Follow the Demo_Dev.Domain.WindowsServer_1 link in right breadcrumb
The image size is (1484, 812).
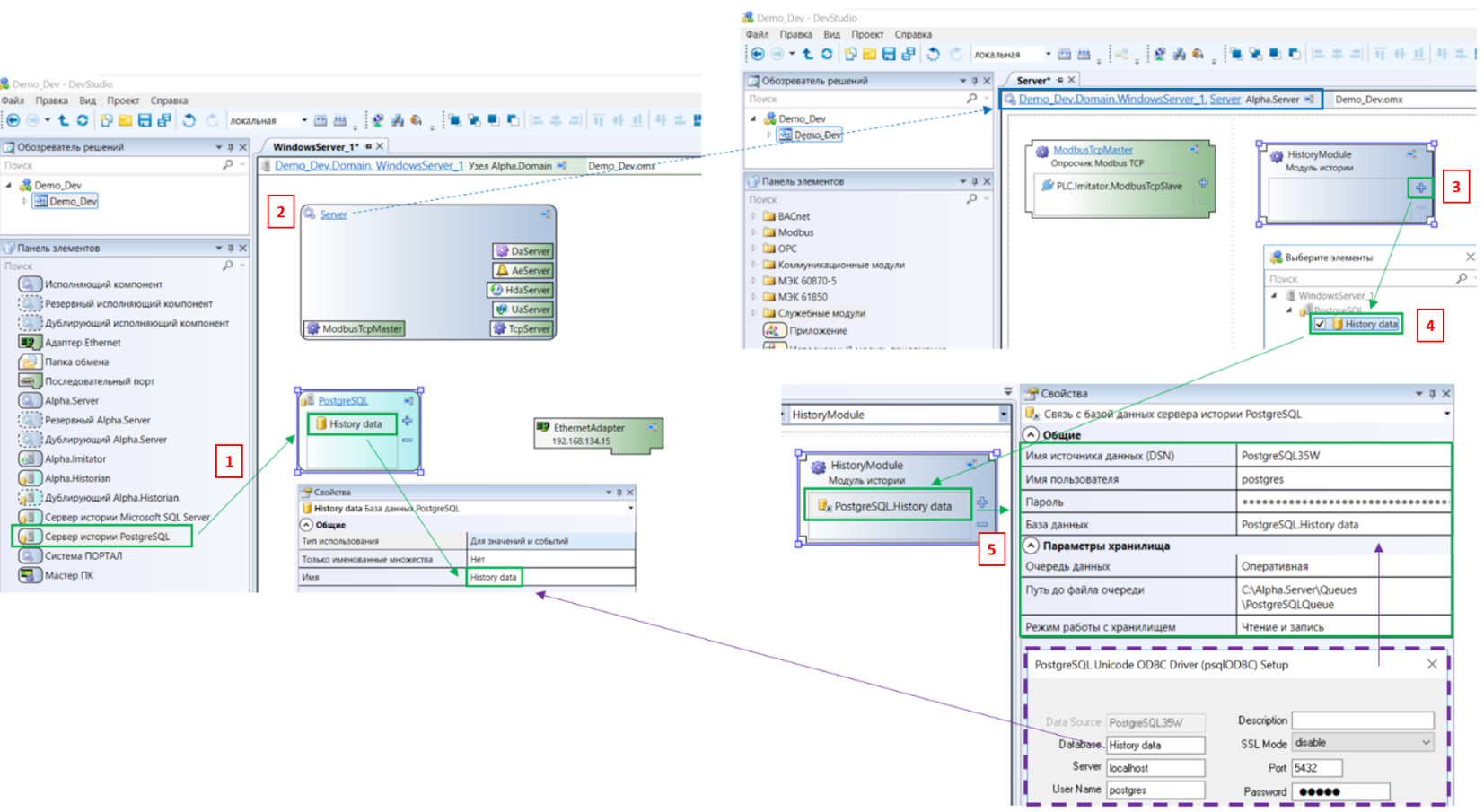click(x=1111, y=99)
